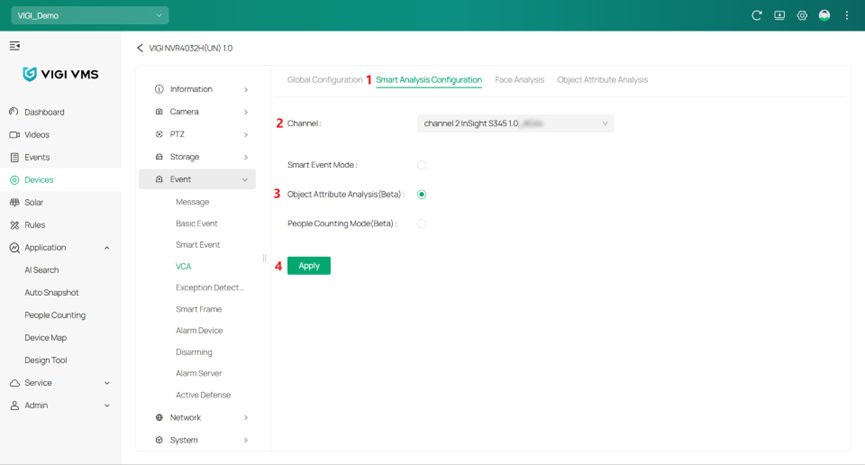865x465 pixels.
Task: Open the Channel dropdown list
Action: pos(514,124)
